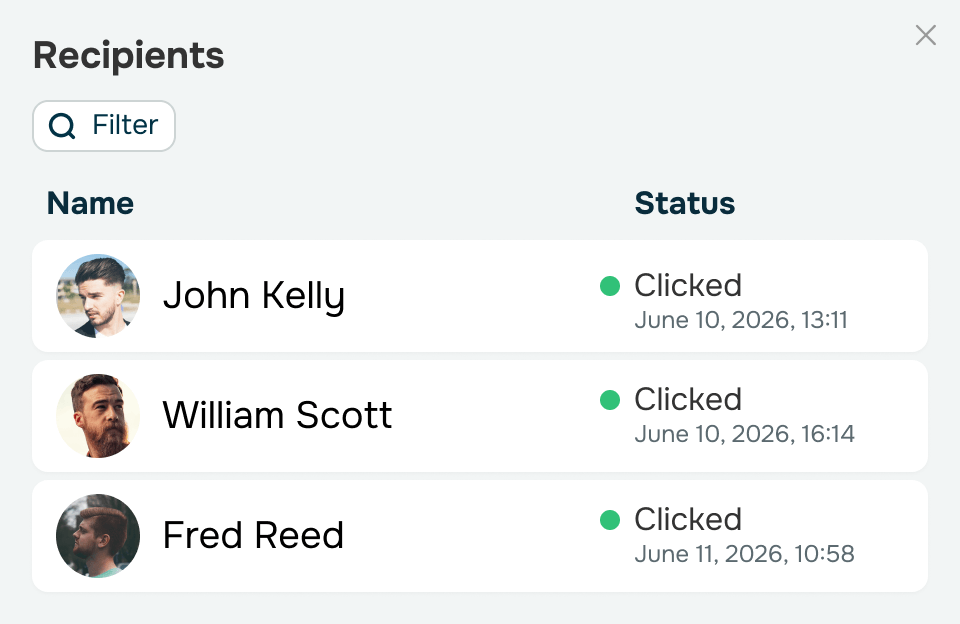Screen dimensions: 960x624
Task: Click the June 11, 2026, 10:58 timestamp
Action: click(x=744, y=554)
